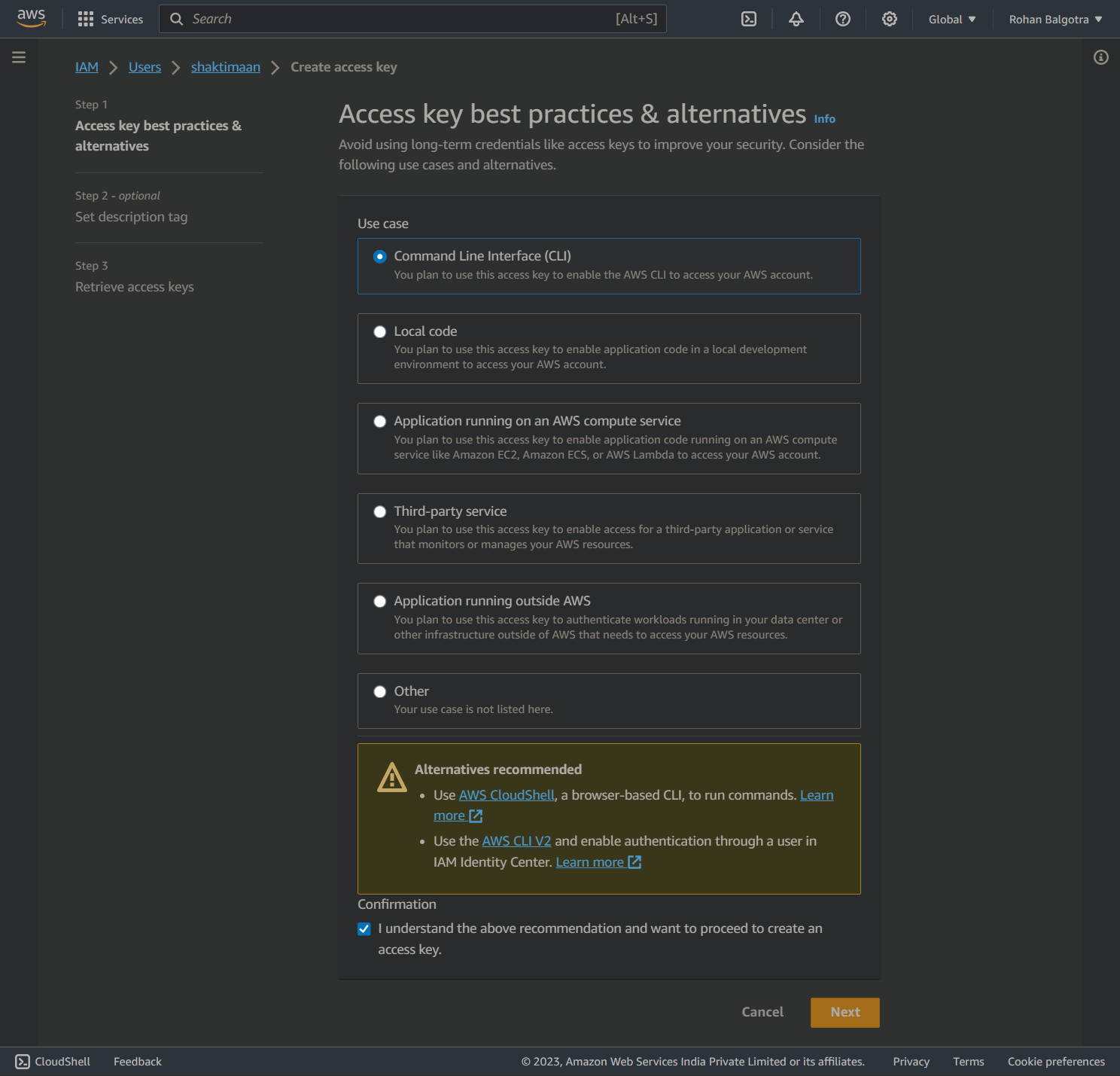
Task: Launch CloudShell from the top bar icon
Action: coord(749,19)
